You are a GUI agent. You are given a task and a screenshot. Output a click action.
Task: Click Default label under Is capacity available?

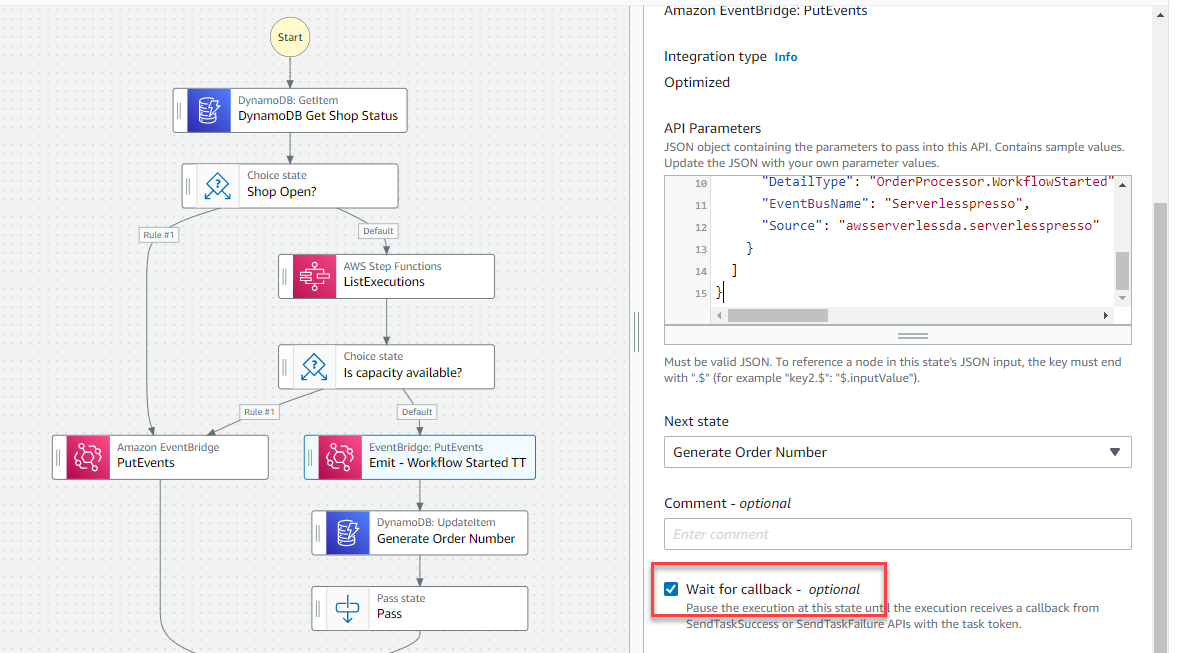pos(417,412)
